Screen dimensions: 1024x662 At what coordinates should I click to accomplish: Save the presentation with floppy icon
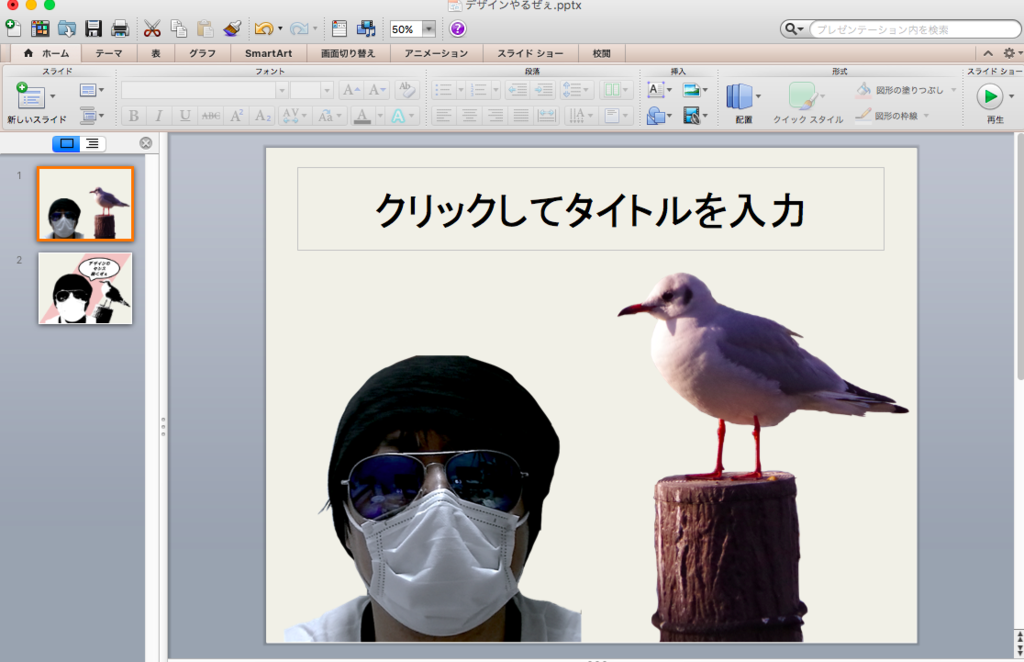[x=93, y=29]
